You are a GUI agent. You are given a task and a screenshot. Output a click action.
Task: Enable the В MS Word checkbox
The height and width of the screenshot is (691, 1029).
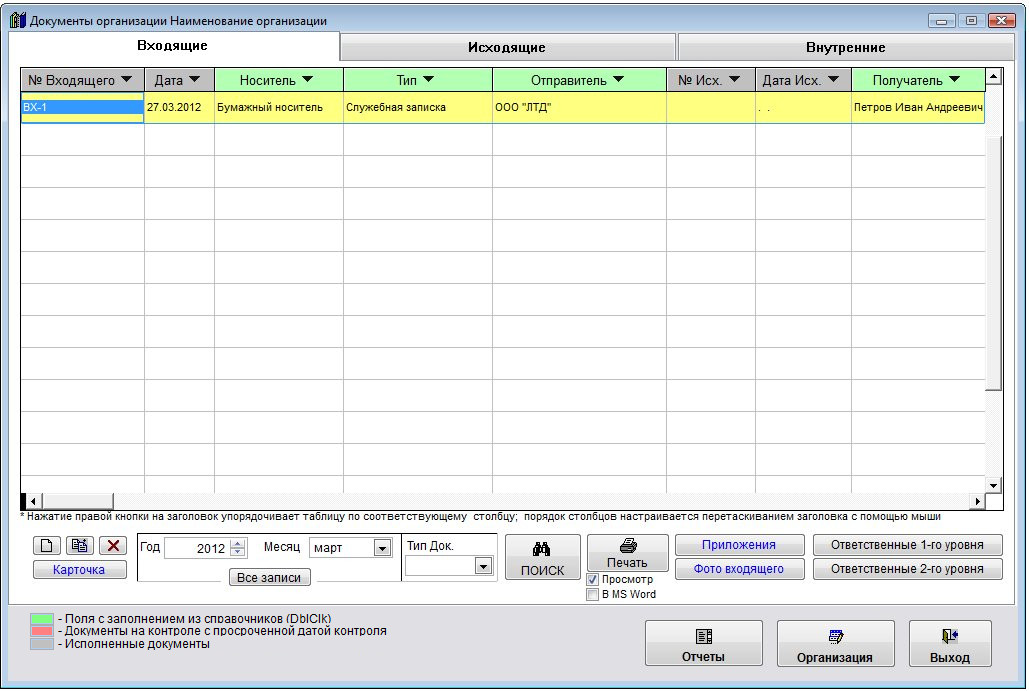click(x=593, y=595)
